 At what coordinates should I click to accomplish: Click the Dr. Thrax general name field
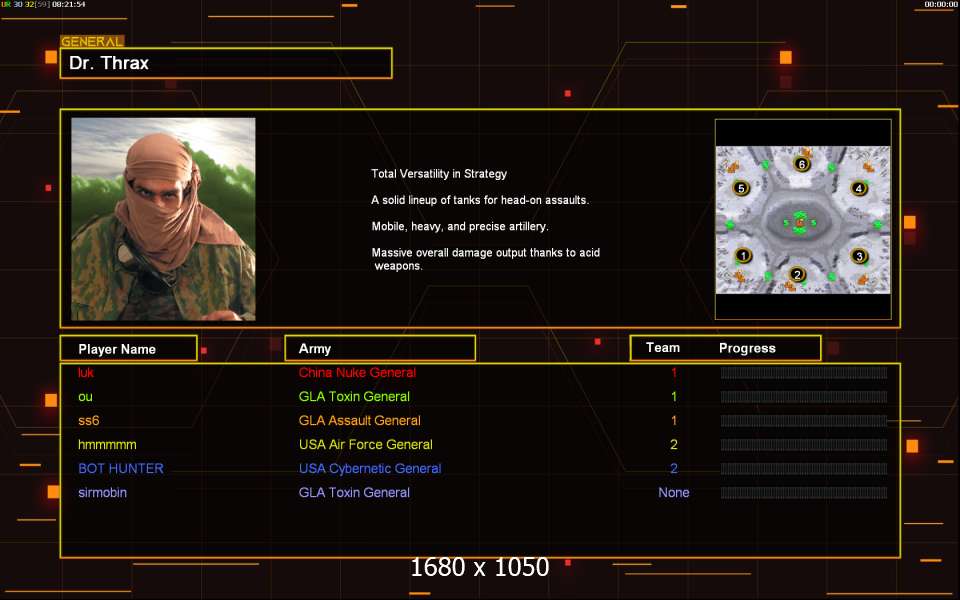pos(226,63)
